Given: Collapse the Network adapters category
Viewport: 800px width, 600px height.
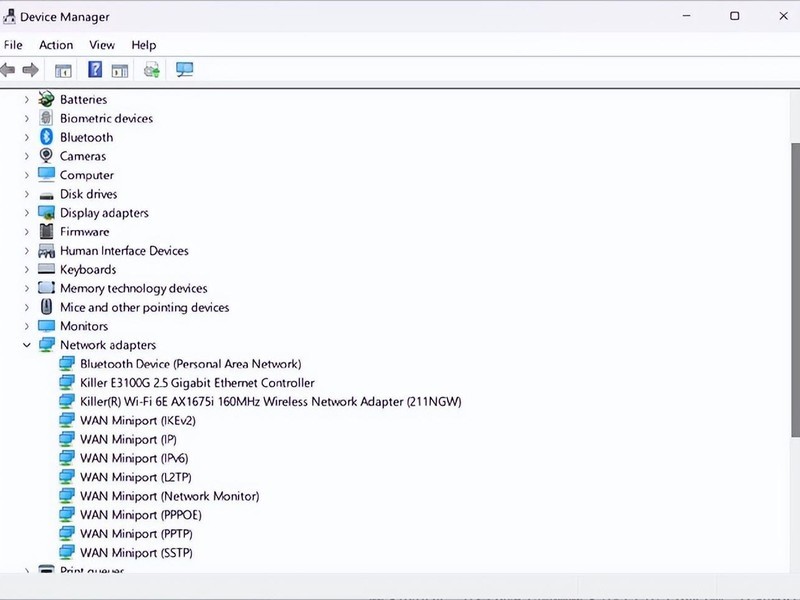Looking at the screenshot, I should click(x=27, y=345).
